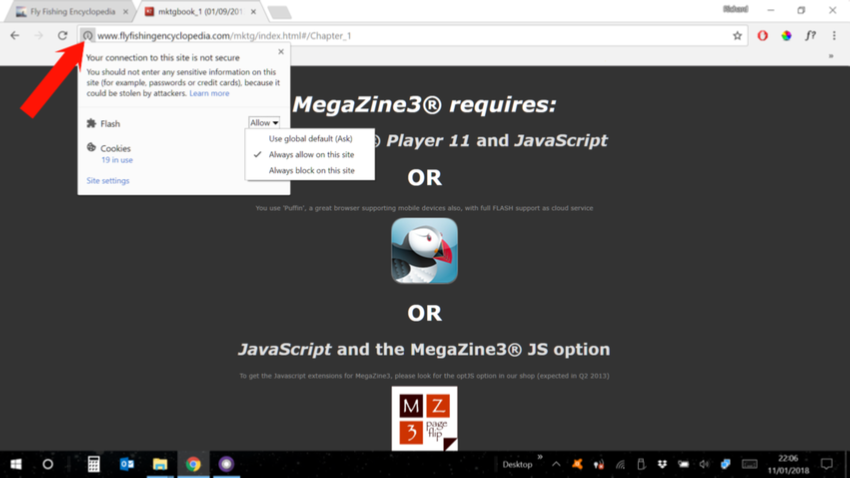Open the Windows Start menu
Screen dimensions: 850x478
pos(16,464)
